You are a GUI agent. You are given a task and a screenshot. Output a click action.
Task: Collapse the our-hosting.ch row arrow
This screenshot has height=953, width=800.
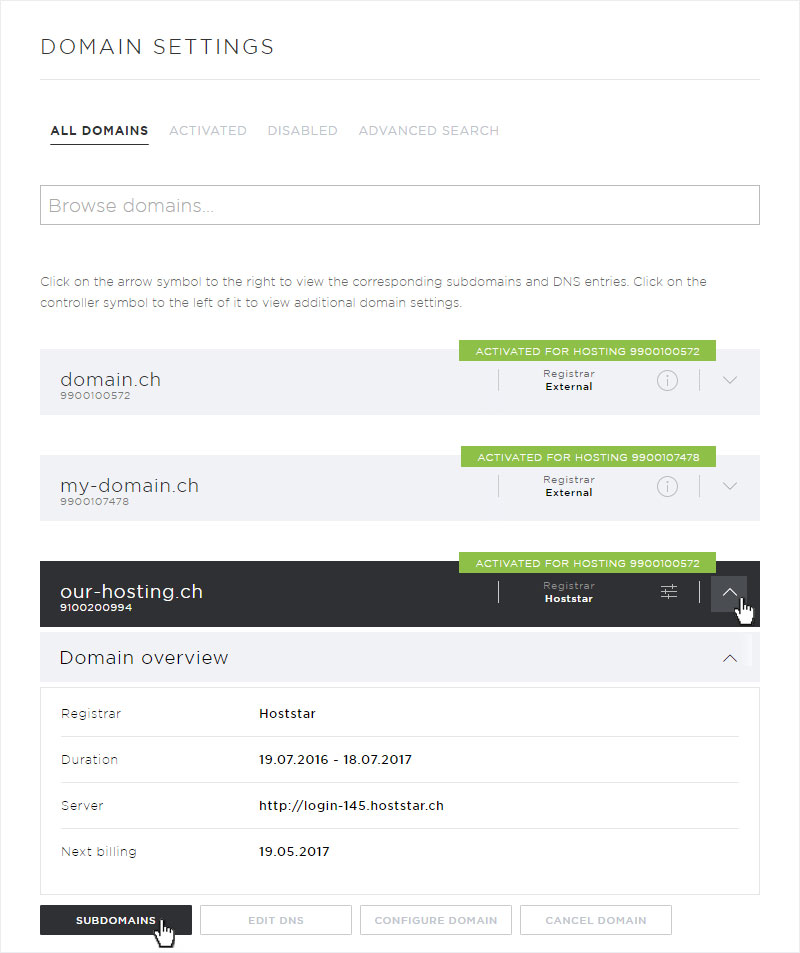(729, 593)
